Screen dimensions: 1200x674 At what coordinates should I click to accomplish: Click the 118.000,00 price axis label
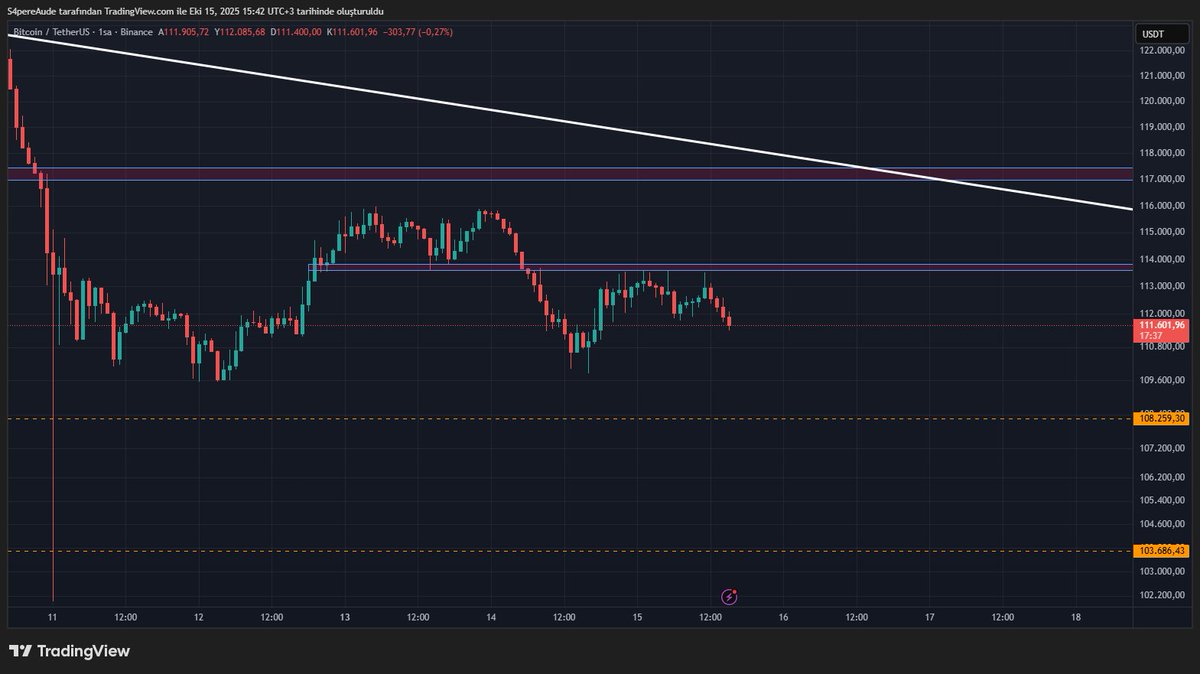pyautogui.click(x=1162, y=153)
